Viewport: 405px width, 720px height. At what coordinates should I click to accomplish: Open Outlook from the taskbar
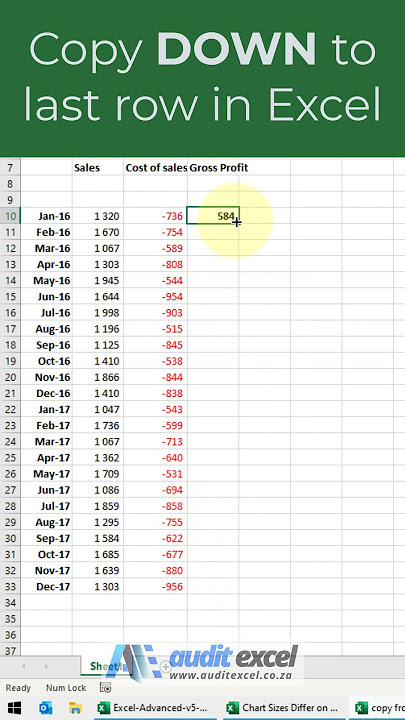[45, 708]
